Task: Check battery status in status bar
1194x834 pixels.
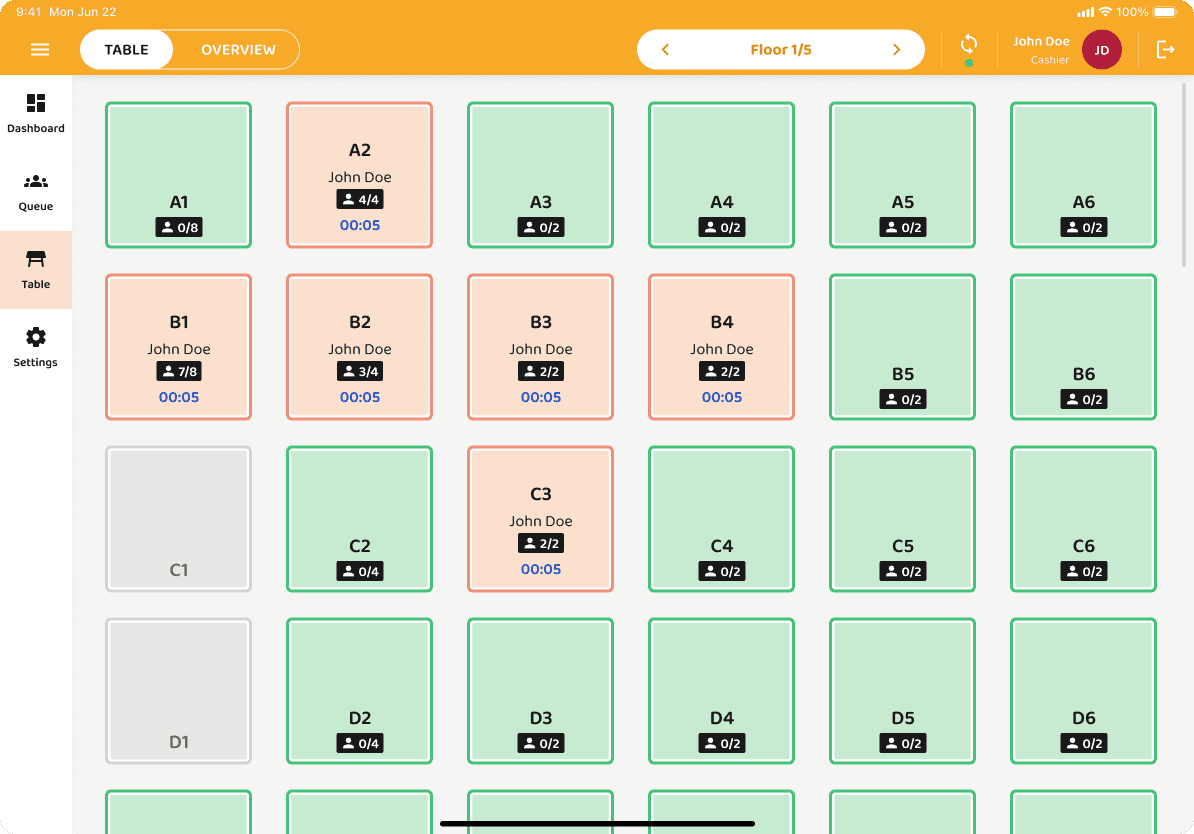Action: click(x=1165, y=12)
